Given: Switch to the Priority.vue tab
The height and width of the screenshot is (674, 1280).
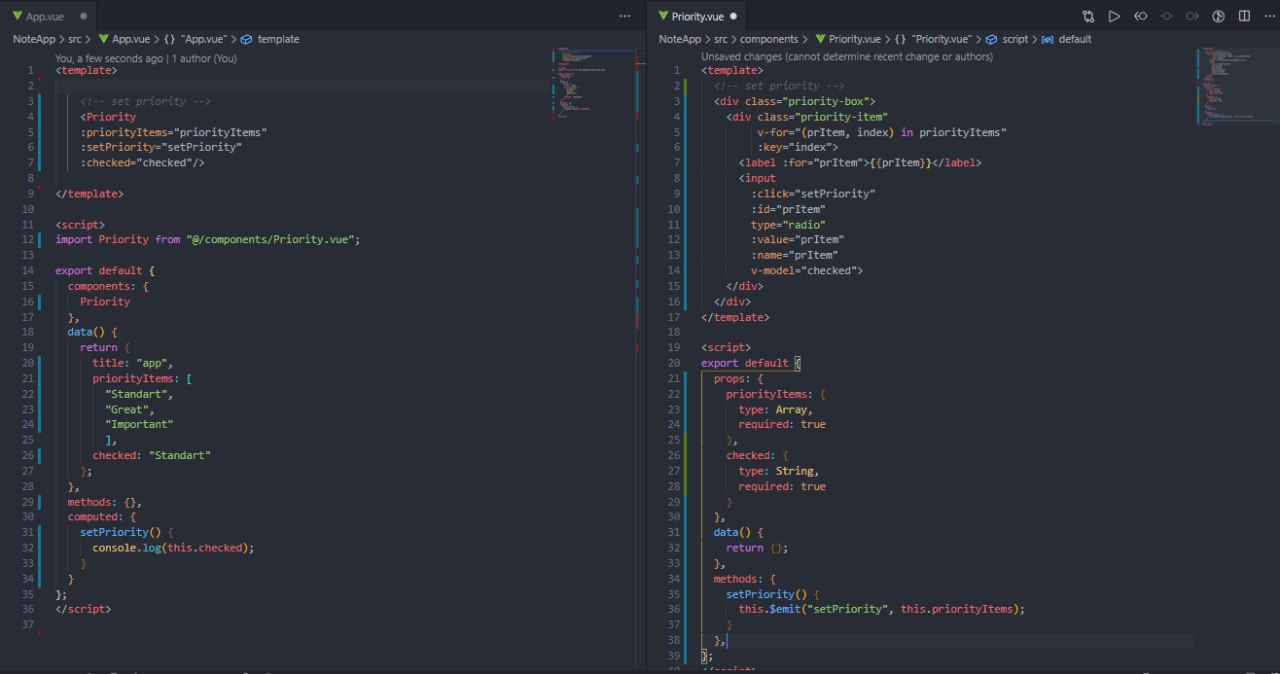Looking at the screenshot, I should coord(698,16).
